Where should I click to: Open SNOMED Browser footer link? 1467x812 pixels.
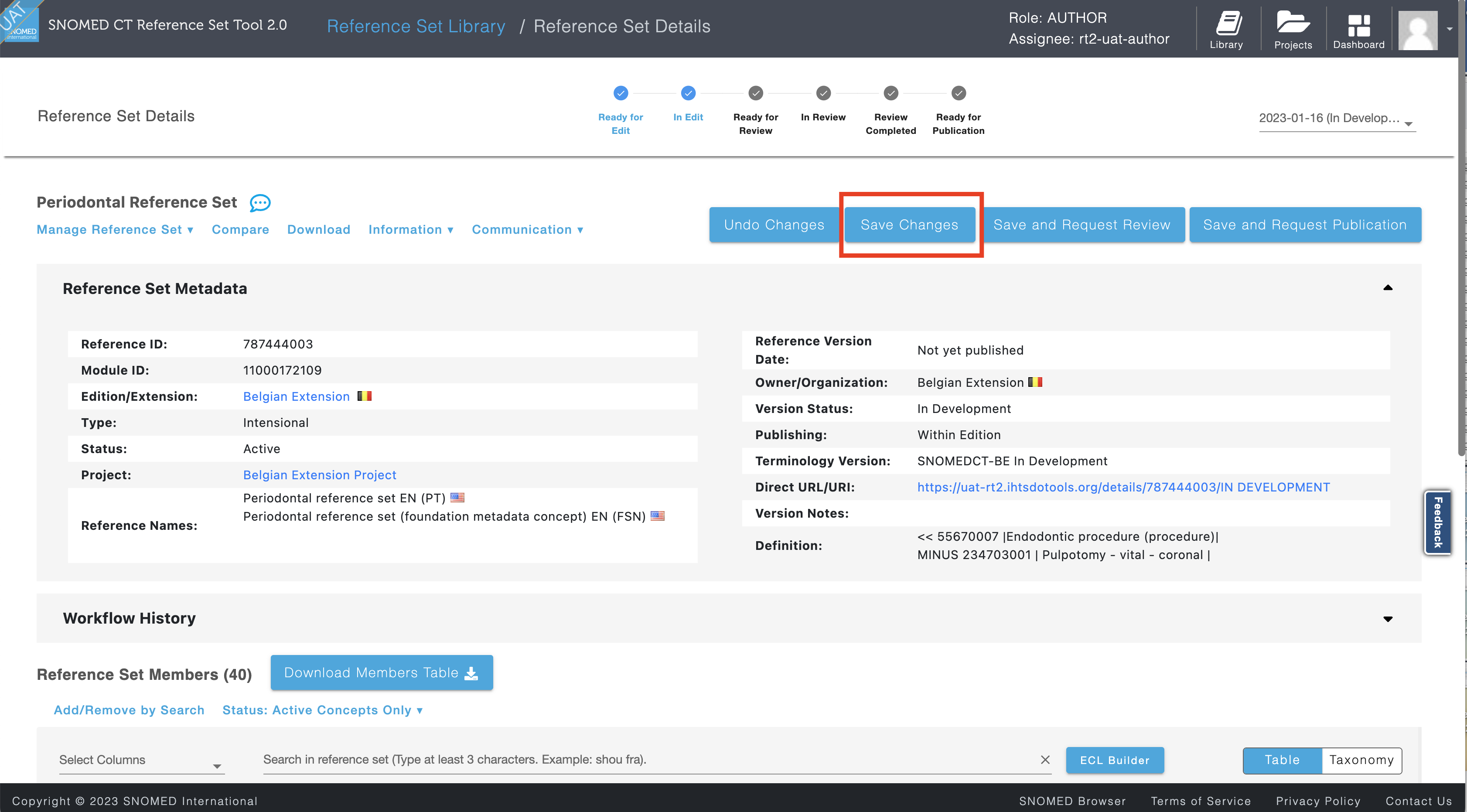click(x=1072, y=801)
